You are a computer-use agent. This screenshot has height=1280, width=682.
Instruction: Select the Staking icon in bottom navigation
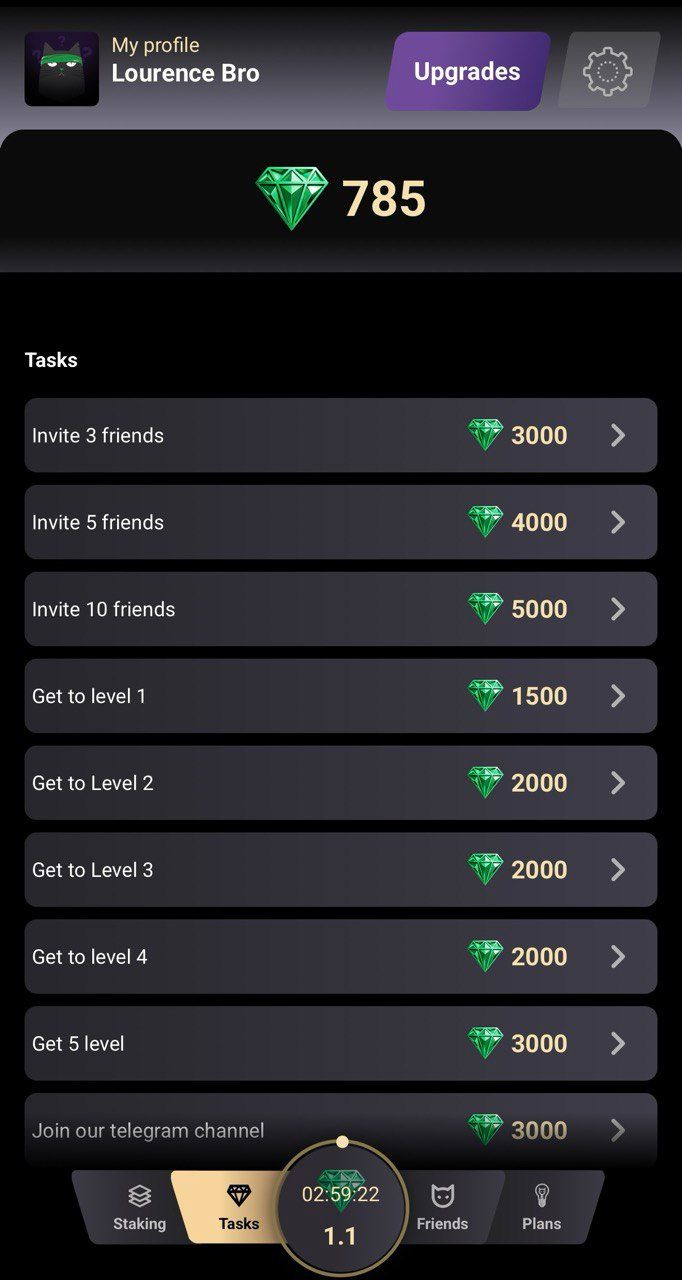(x=139, y=1194)
